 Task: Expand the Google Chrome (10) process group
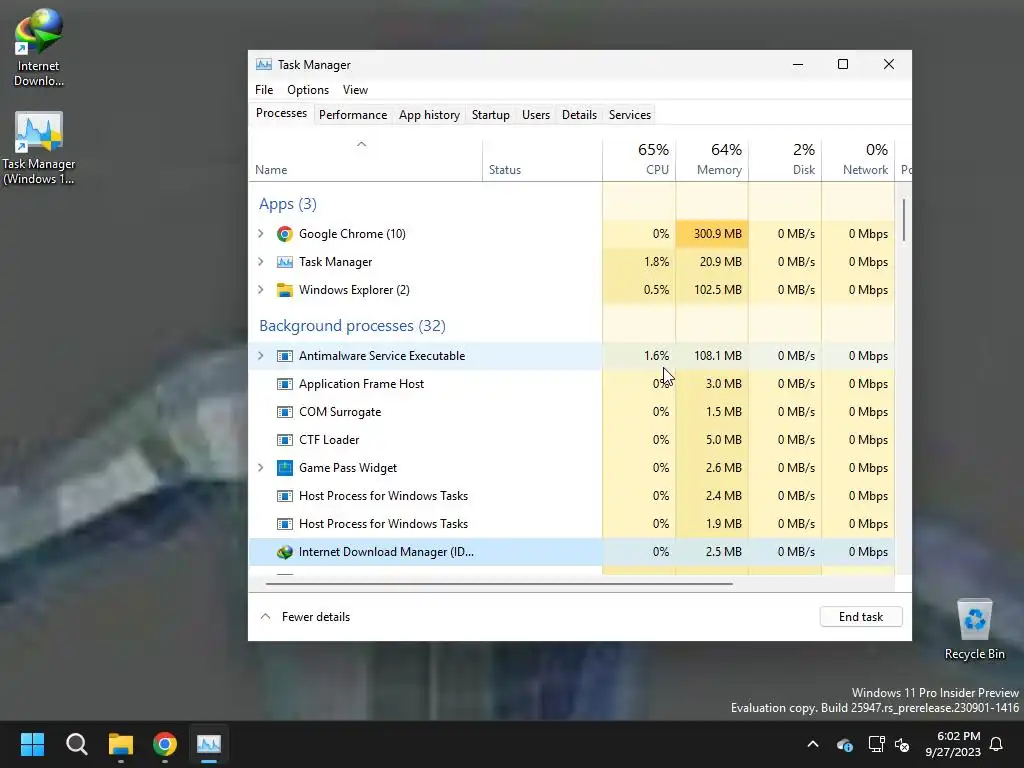pos(261,234)
